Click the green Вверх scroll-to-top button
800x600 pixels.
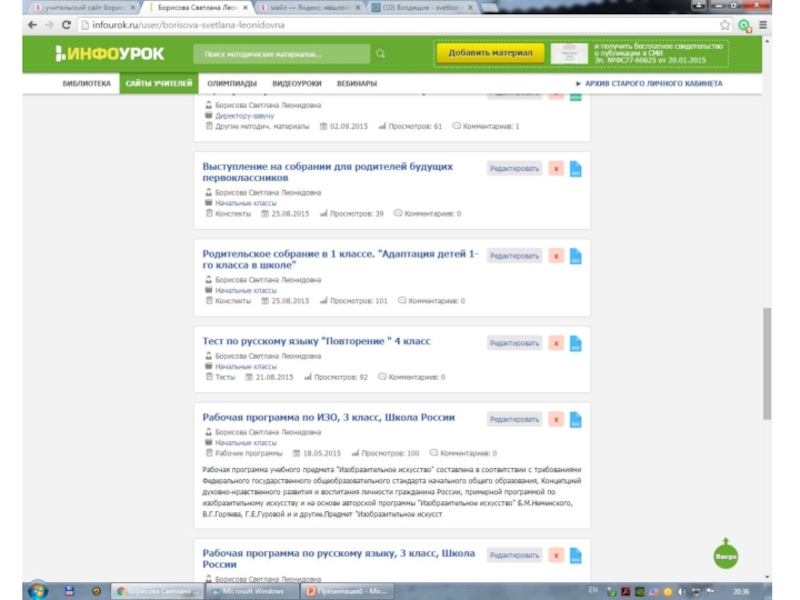(x=726, y=555)
